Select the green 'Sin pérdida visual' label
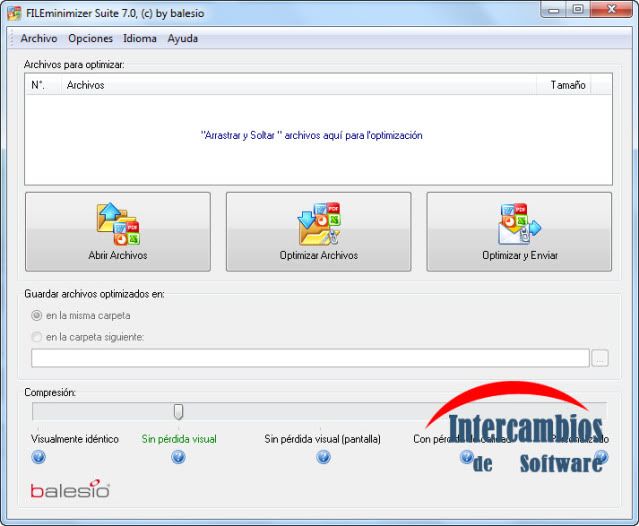The height and width of the screenshot is (526, 639). [179, 439]
